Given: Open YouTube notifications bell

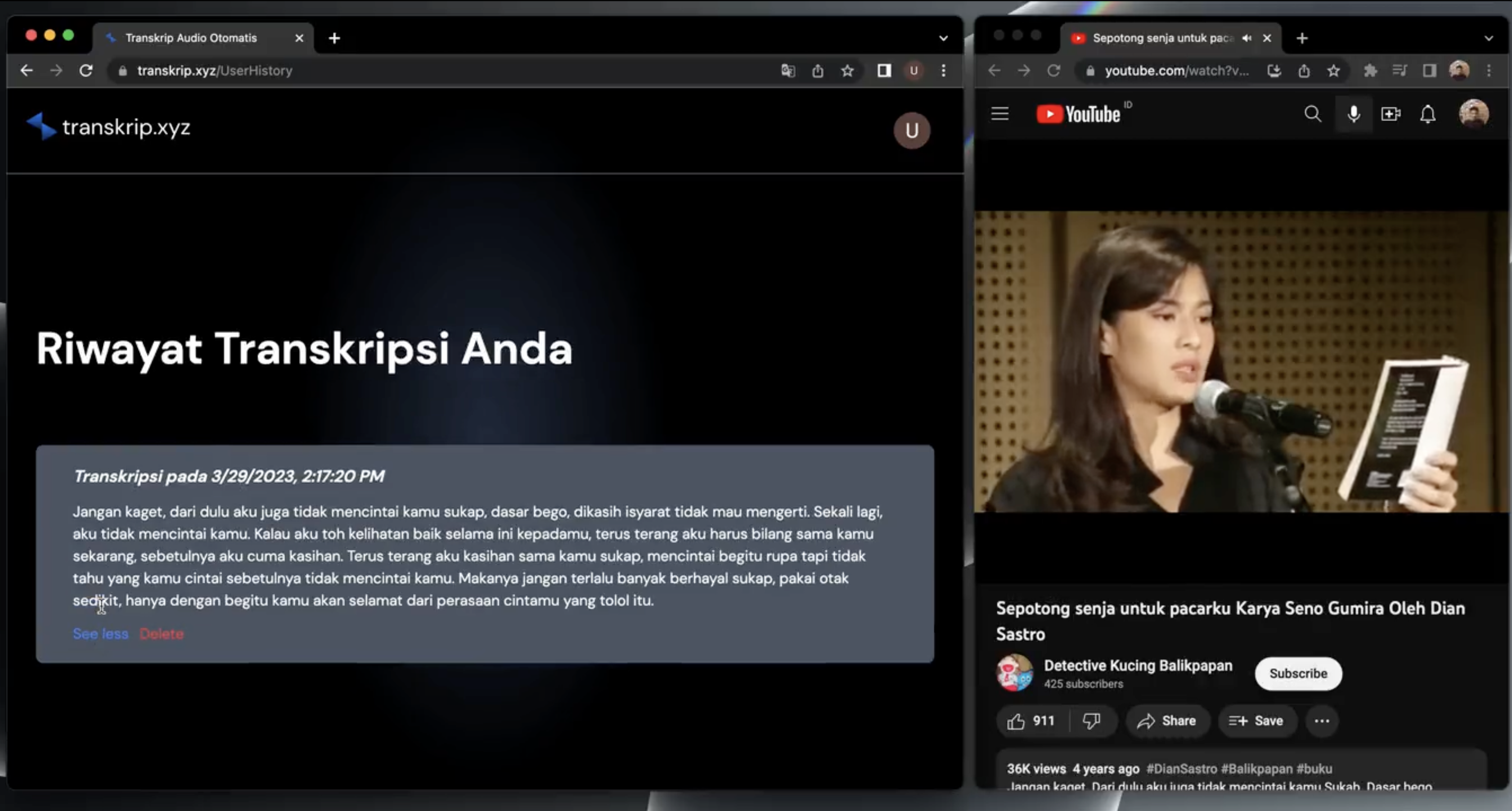Looking at the screenshot, I should [x=1427, y=114].
